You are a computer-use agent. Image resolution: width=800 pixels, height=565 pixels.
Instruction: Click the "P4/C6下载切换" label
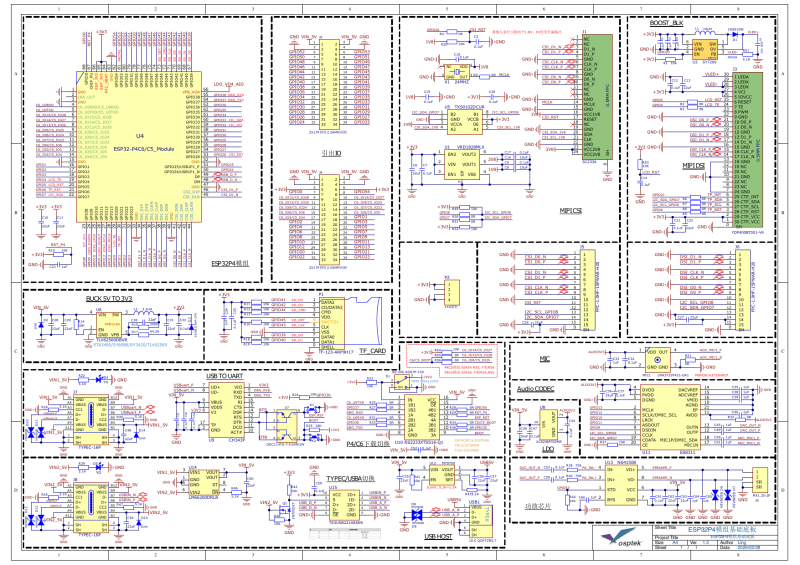(x=368, y=444)
